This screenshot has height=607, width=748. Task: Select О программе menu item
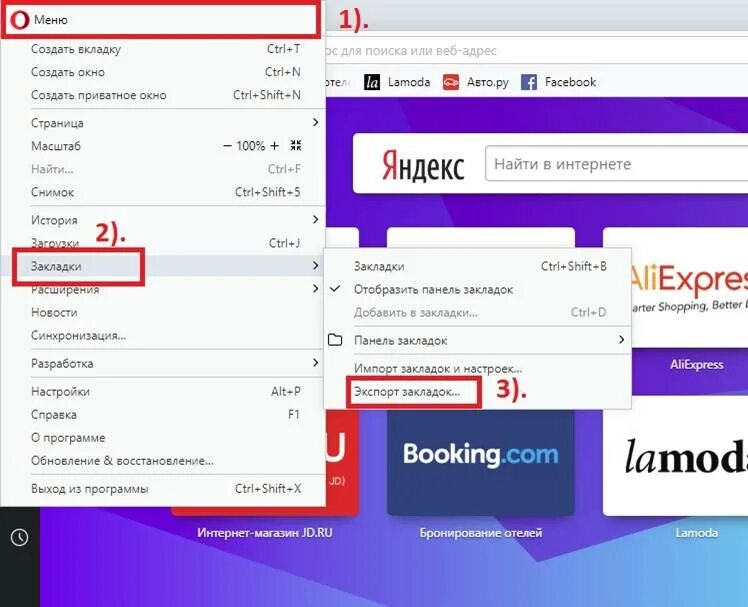[163, 438]
